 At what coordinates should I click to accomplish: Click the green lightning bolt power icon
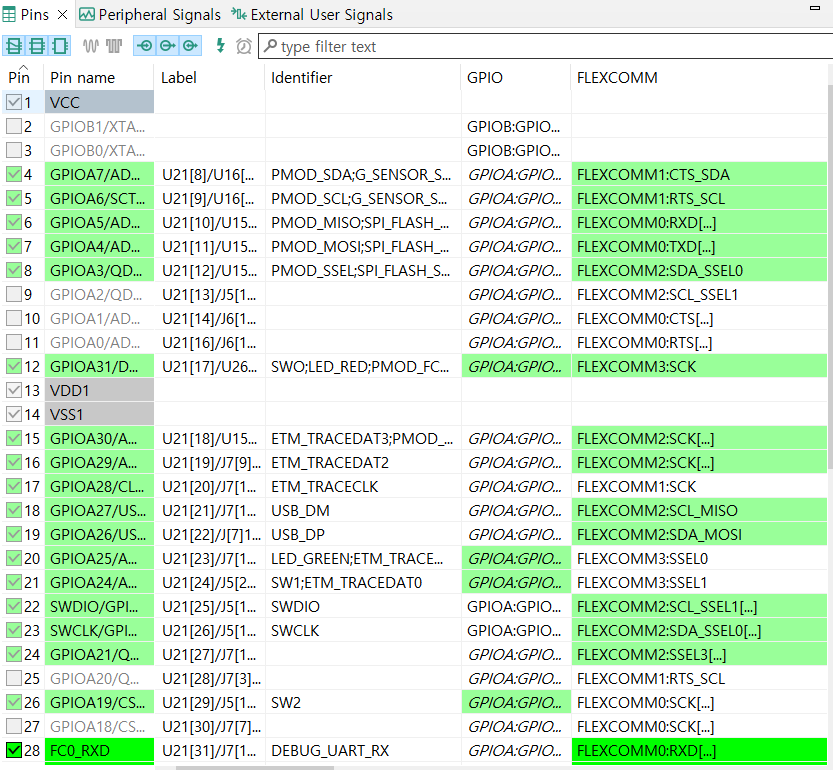220,46
